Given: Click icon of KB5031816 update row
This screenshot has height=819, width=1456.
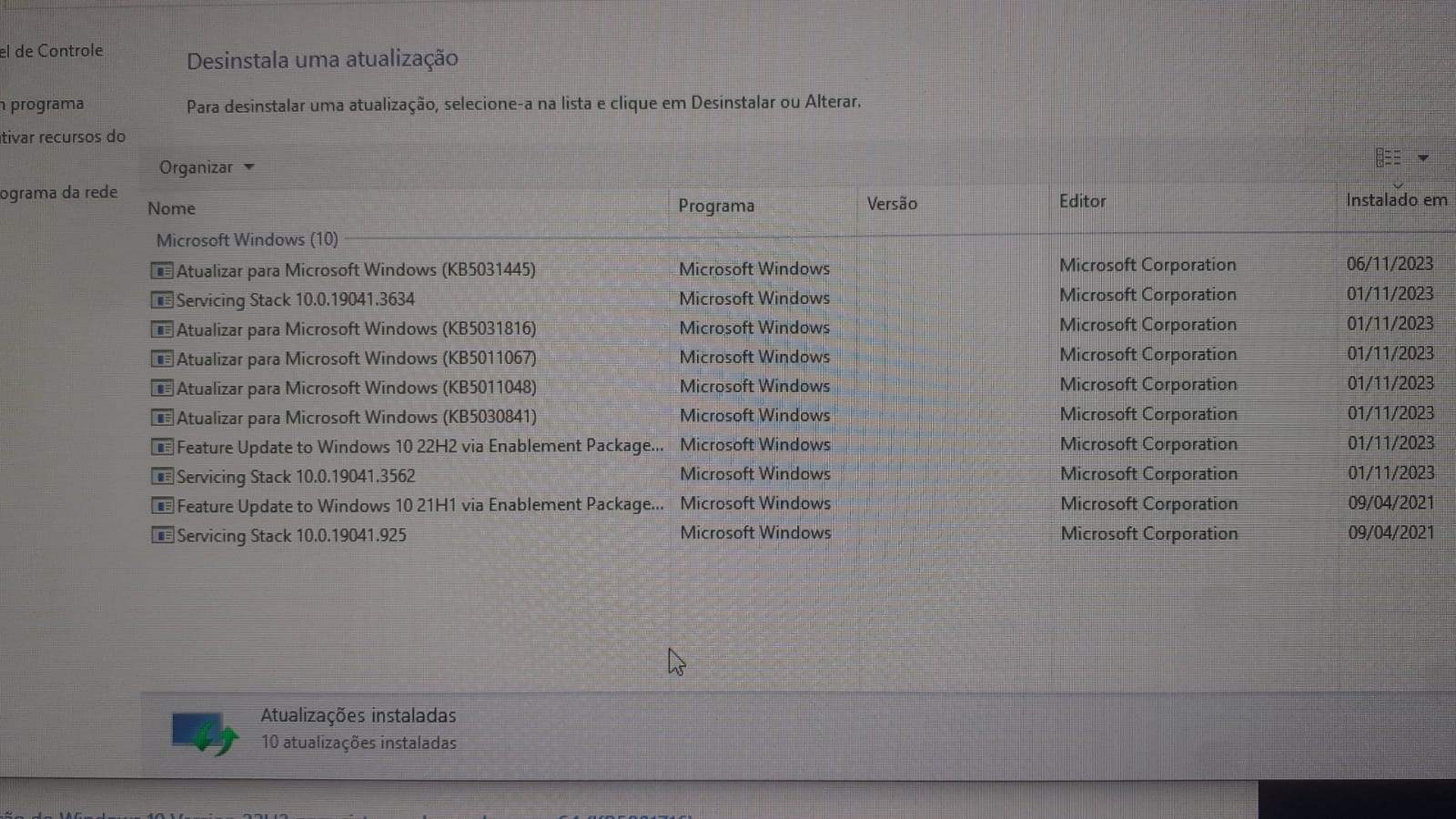Looking at the screenshot, I should click(x=162, y=329).
